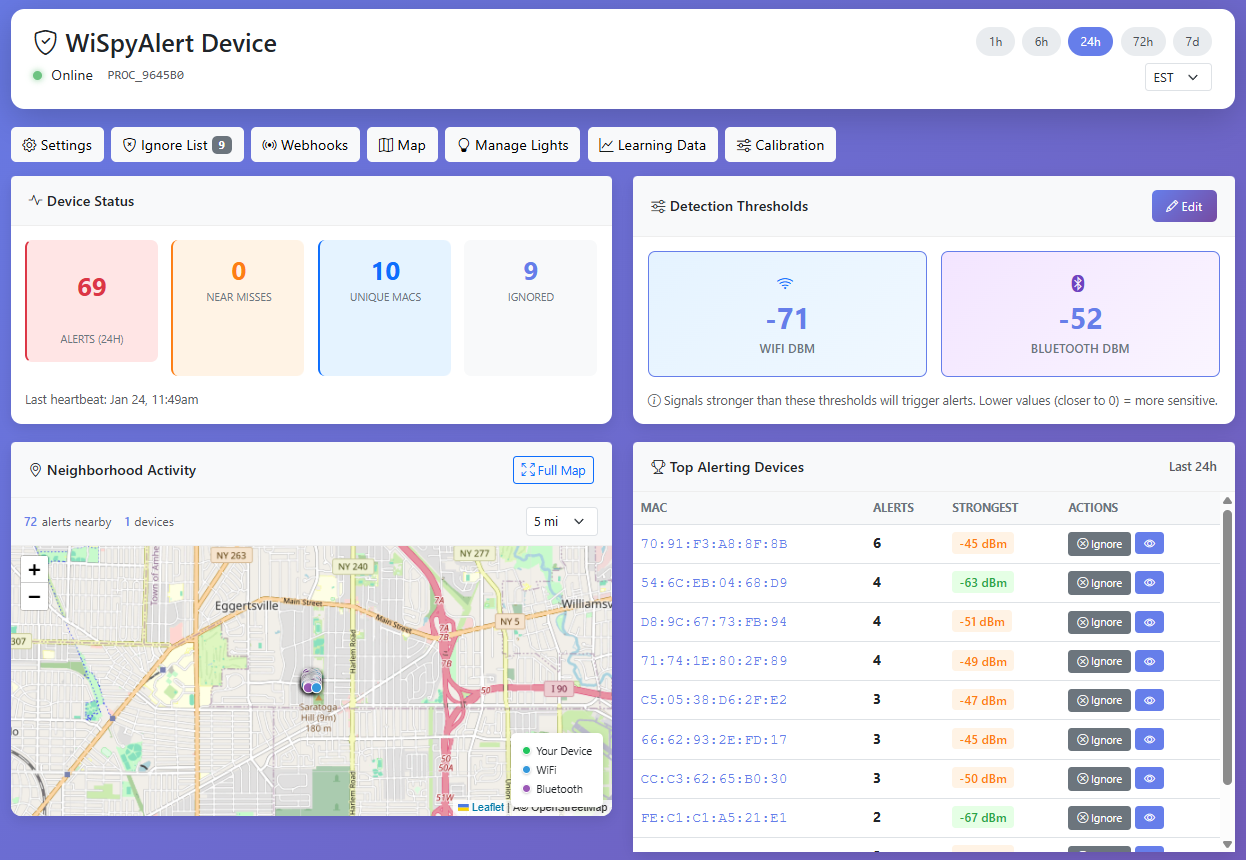Change the nearby radius from 5 mi
1246x860 pixels.
561,521
